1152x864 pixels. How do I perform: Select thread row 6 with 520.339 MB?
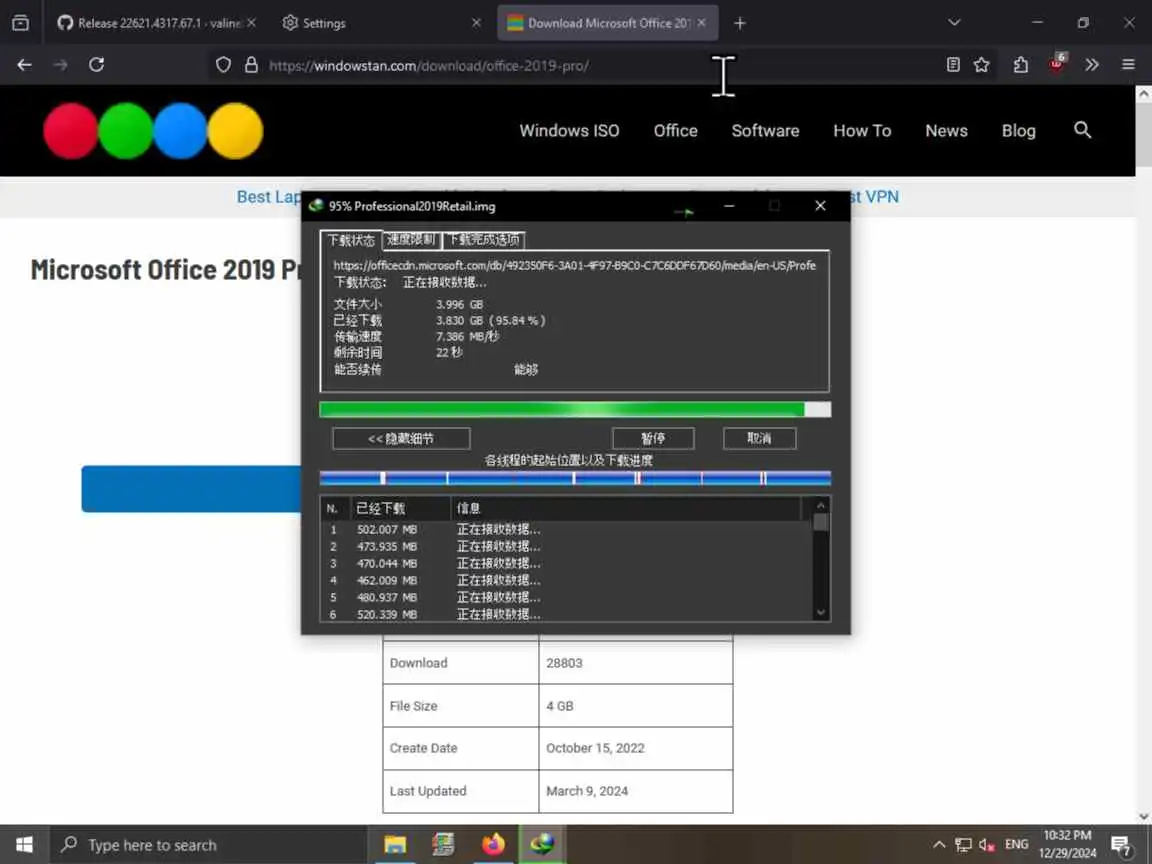566,614
